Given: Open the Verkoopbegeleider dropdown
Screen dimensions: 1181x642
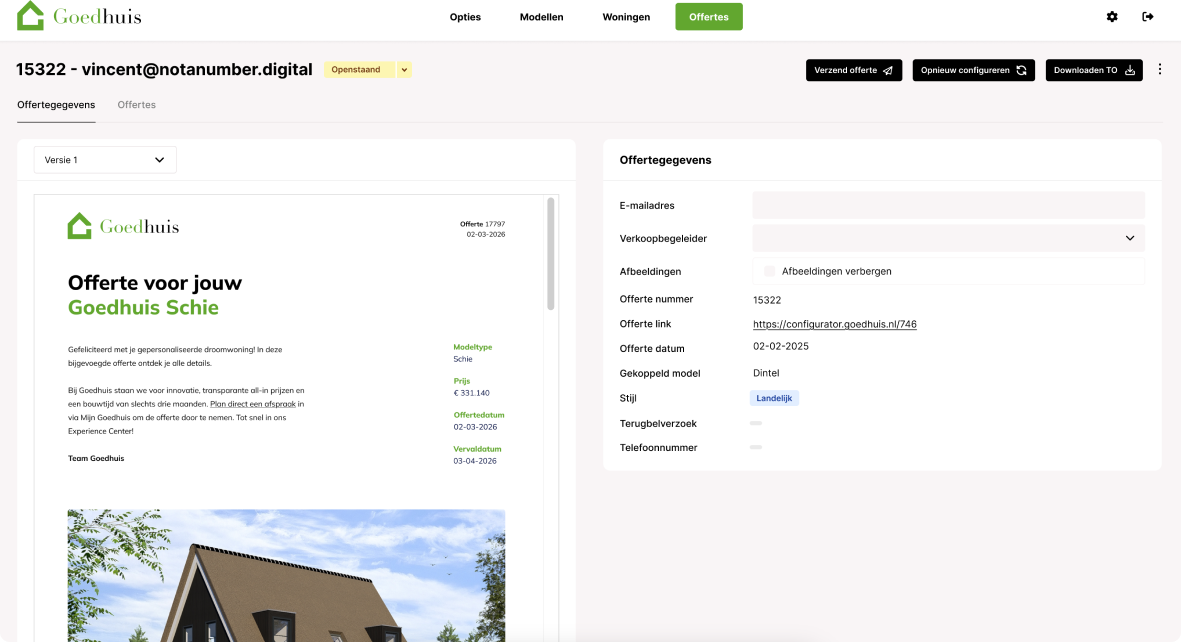Looking at the screenshot, I should coord(948,238).
